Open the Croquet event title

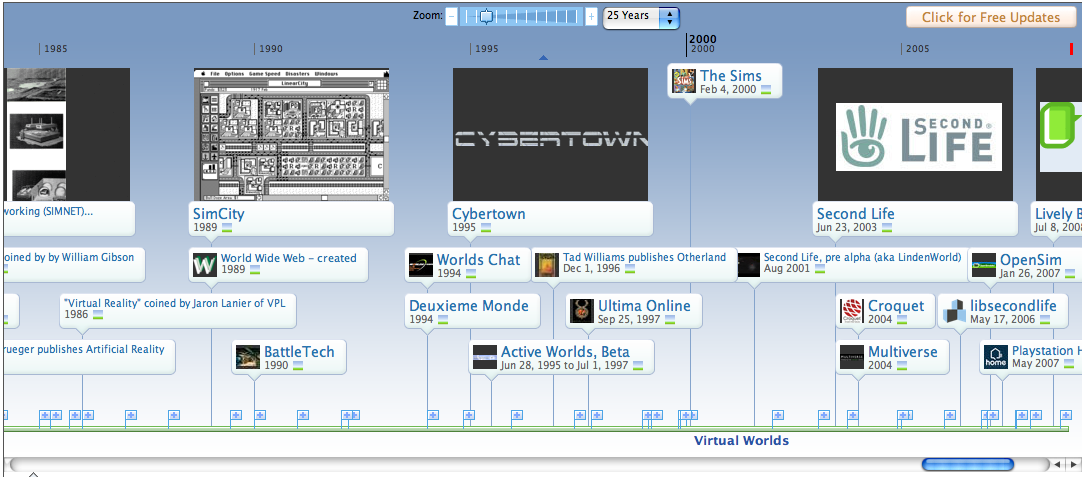pos(896,306)
